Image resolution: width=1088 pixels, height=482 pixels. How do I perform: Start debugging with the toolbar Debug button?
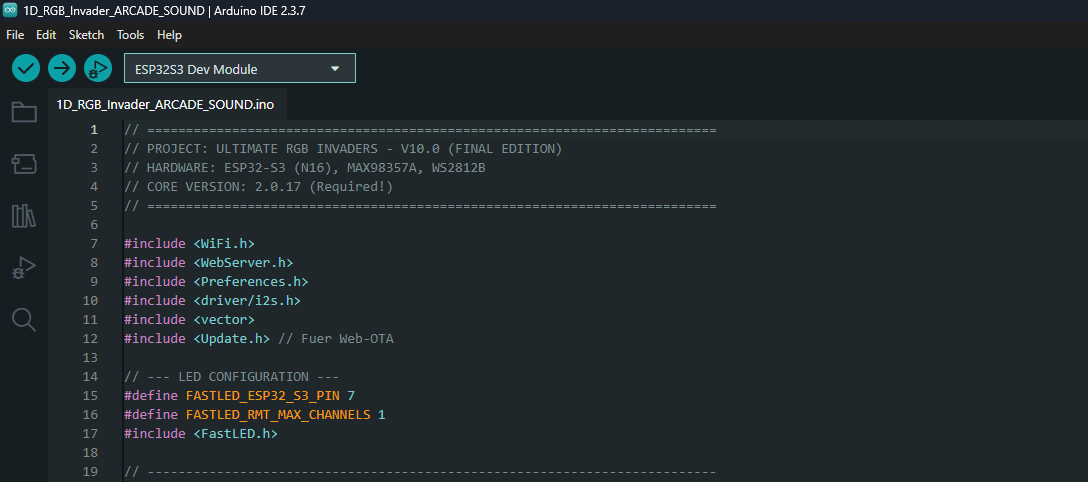coord(98,68)
